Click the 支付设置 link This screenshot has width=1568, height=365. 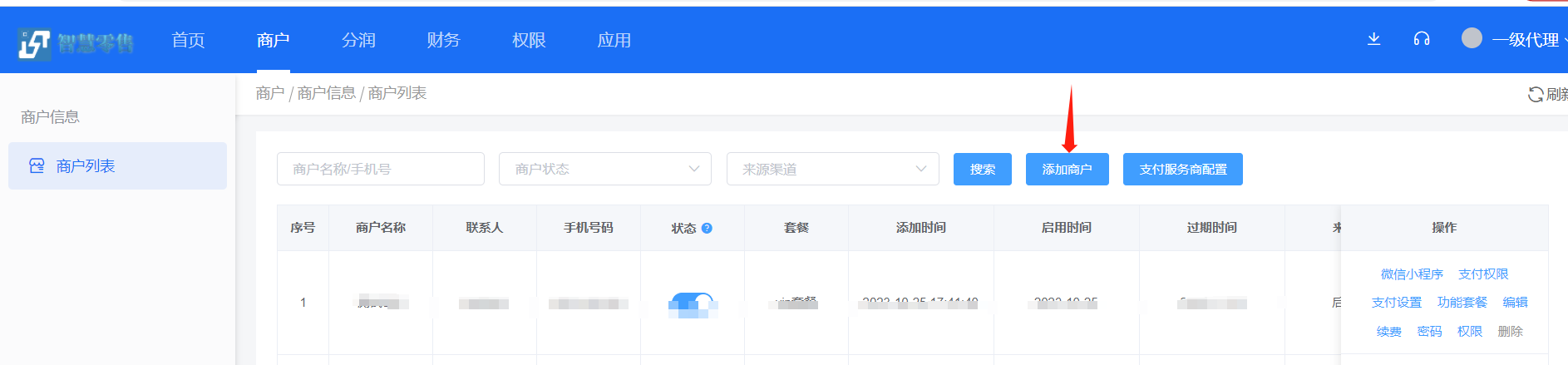coord(1397,303)
